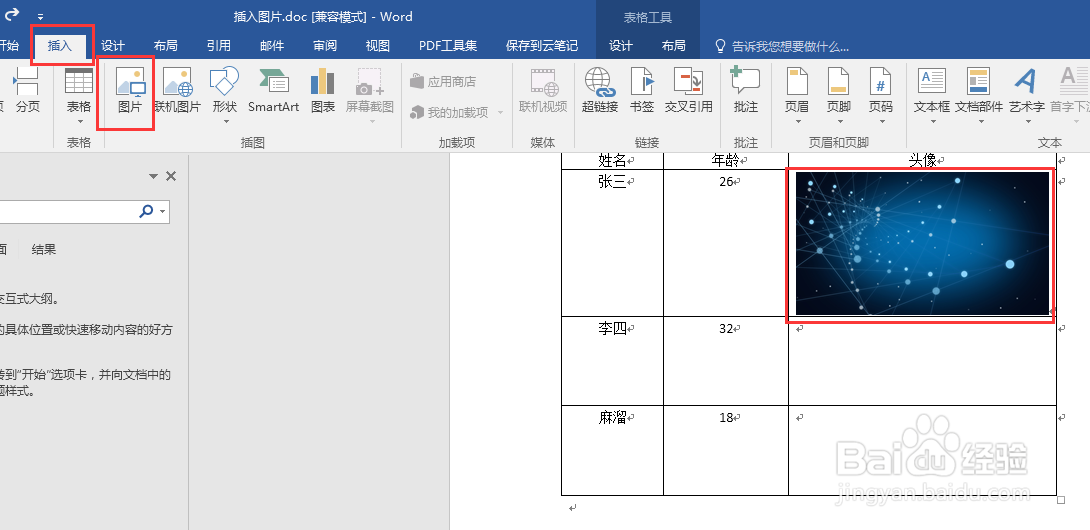Click the table resize handle at bottom-right
1090x530 pixels.
1061,499
